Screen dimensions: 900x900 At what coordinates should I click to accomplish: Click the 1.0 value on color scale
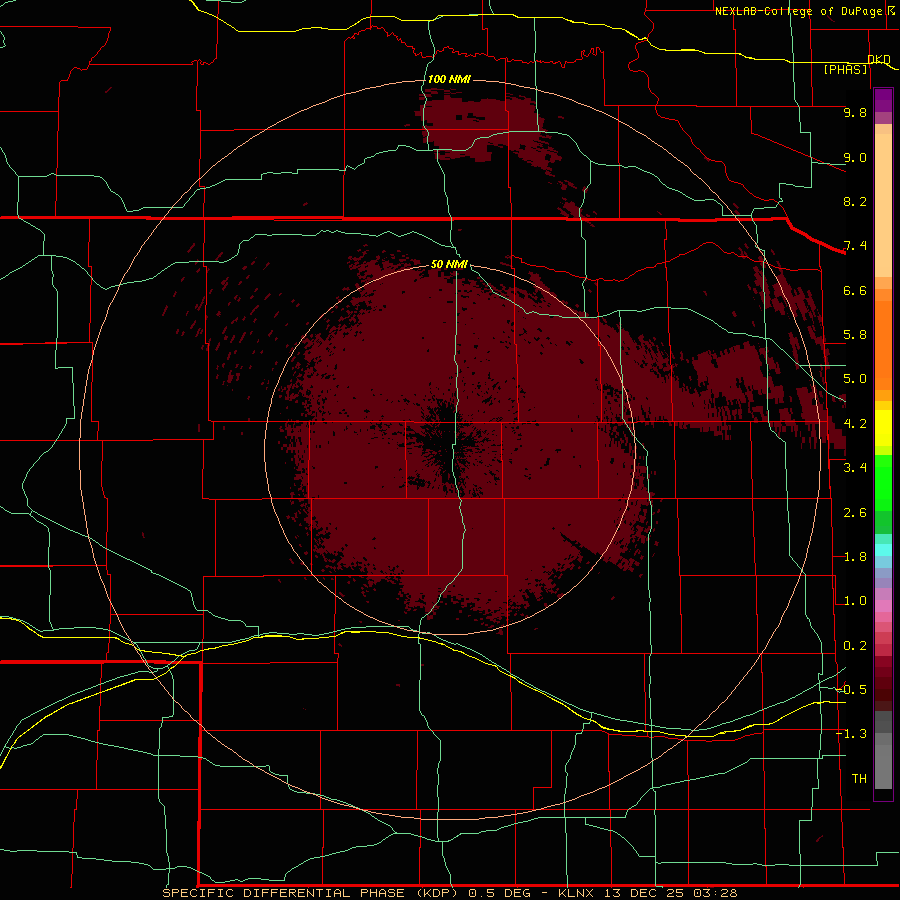pyautogui.click(x=855, y=601)
